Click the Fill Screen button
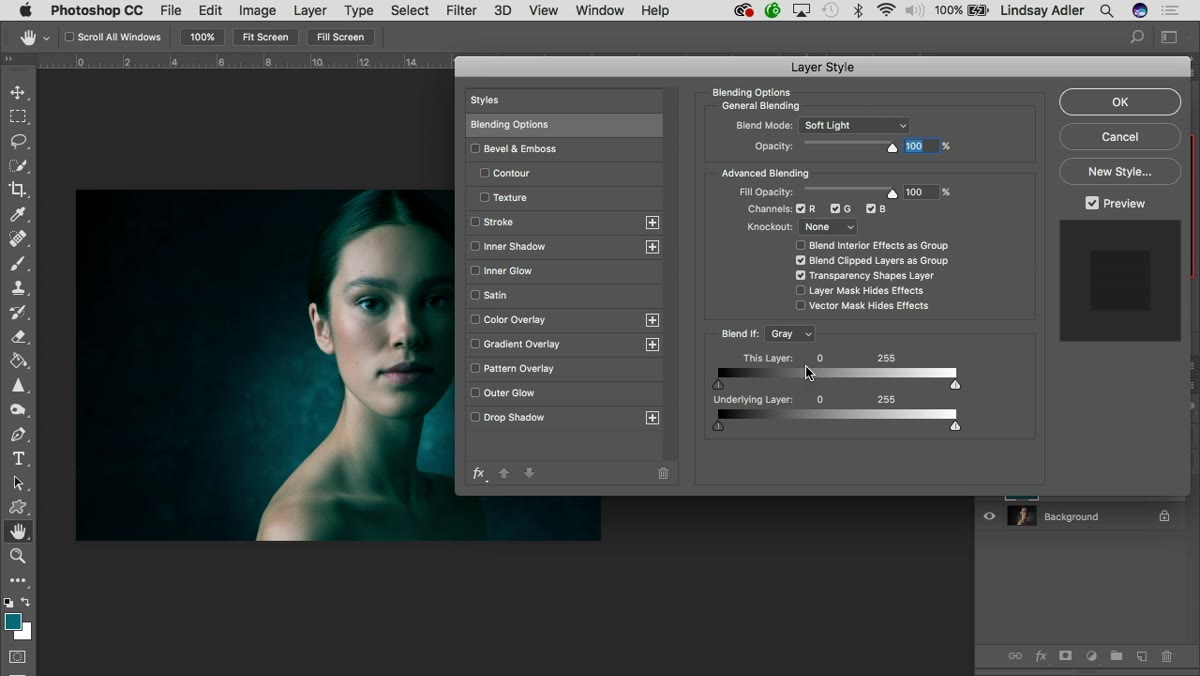This screenshot has height=676, width=1200. pos(341,37)
